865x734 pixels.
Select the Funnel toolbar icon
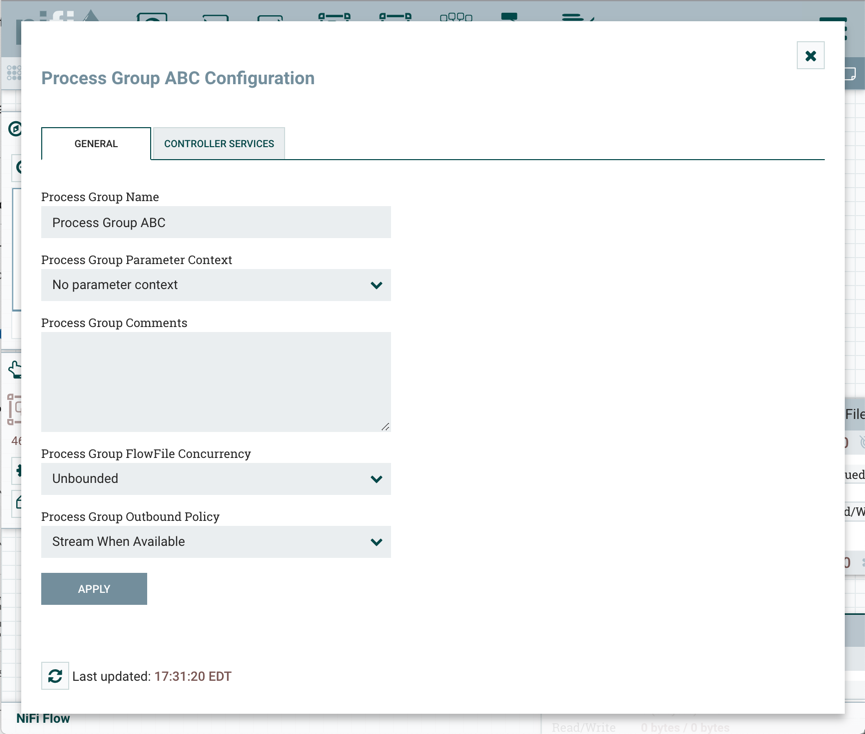[456, 17]
